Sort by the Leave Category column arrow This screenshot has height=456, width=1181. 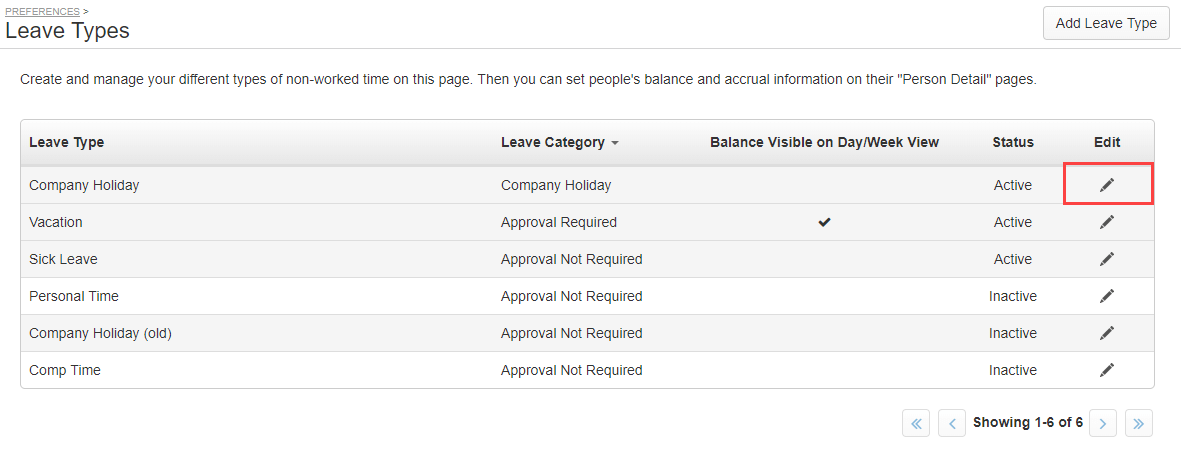[615, 143]
